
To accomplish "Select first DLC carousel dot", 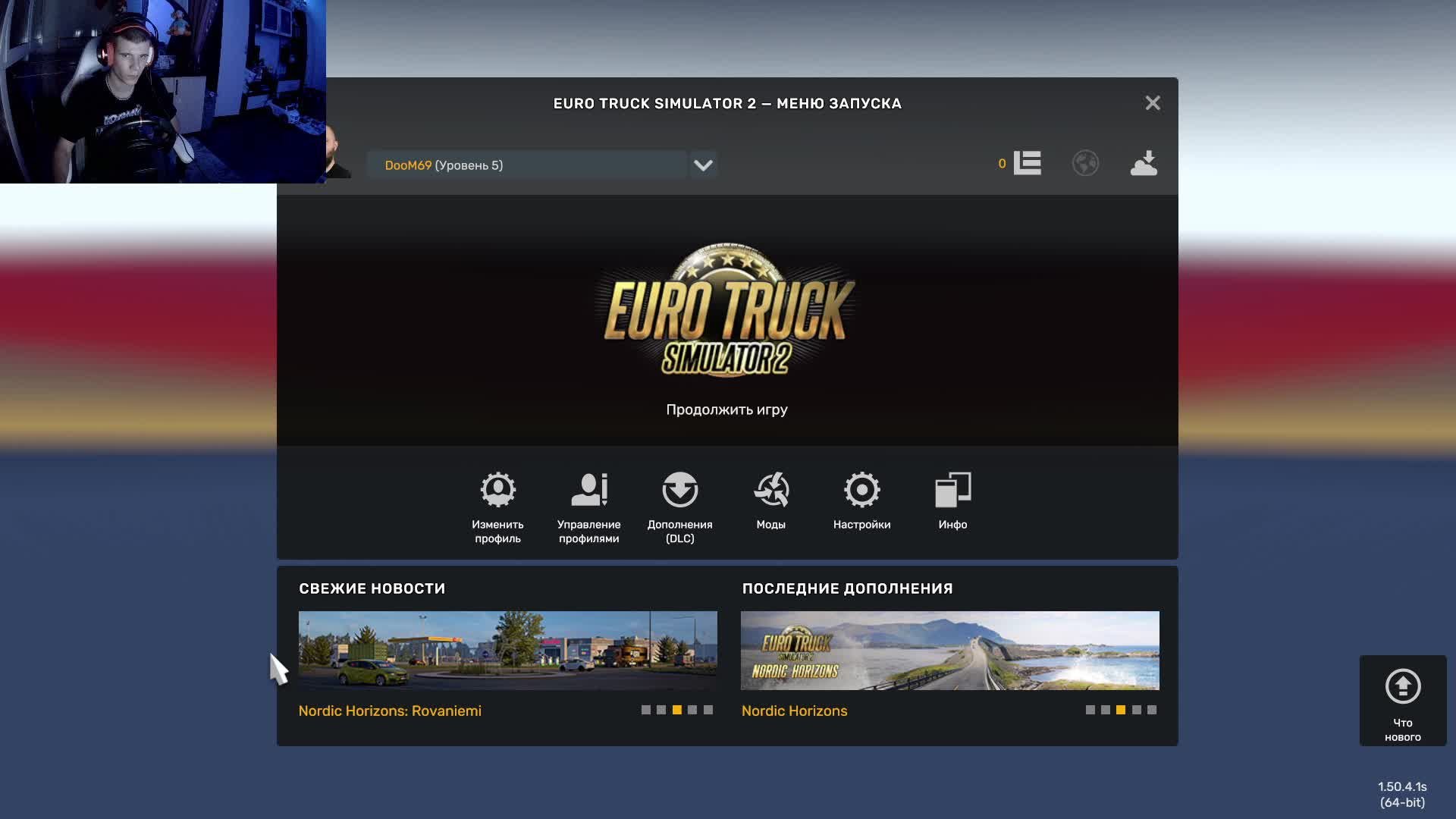I will point(1090,710).
